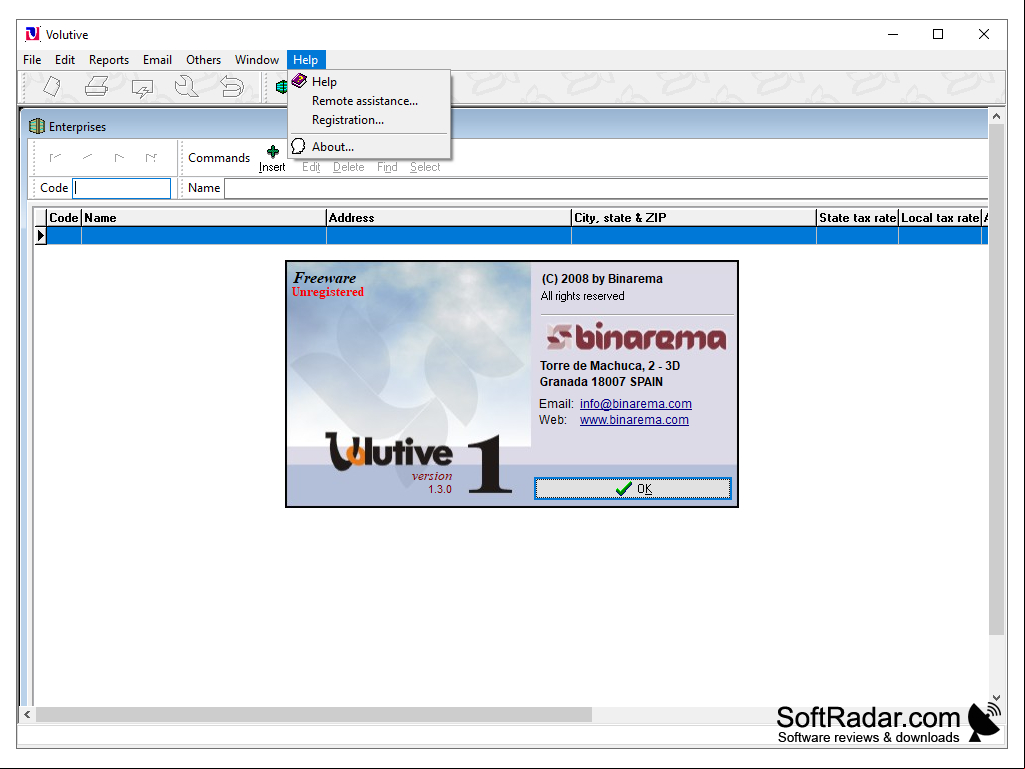The image size is (1025, 769).
Task: Open the info@binarema.com email link
Action: 635,403
